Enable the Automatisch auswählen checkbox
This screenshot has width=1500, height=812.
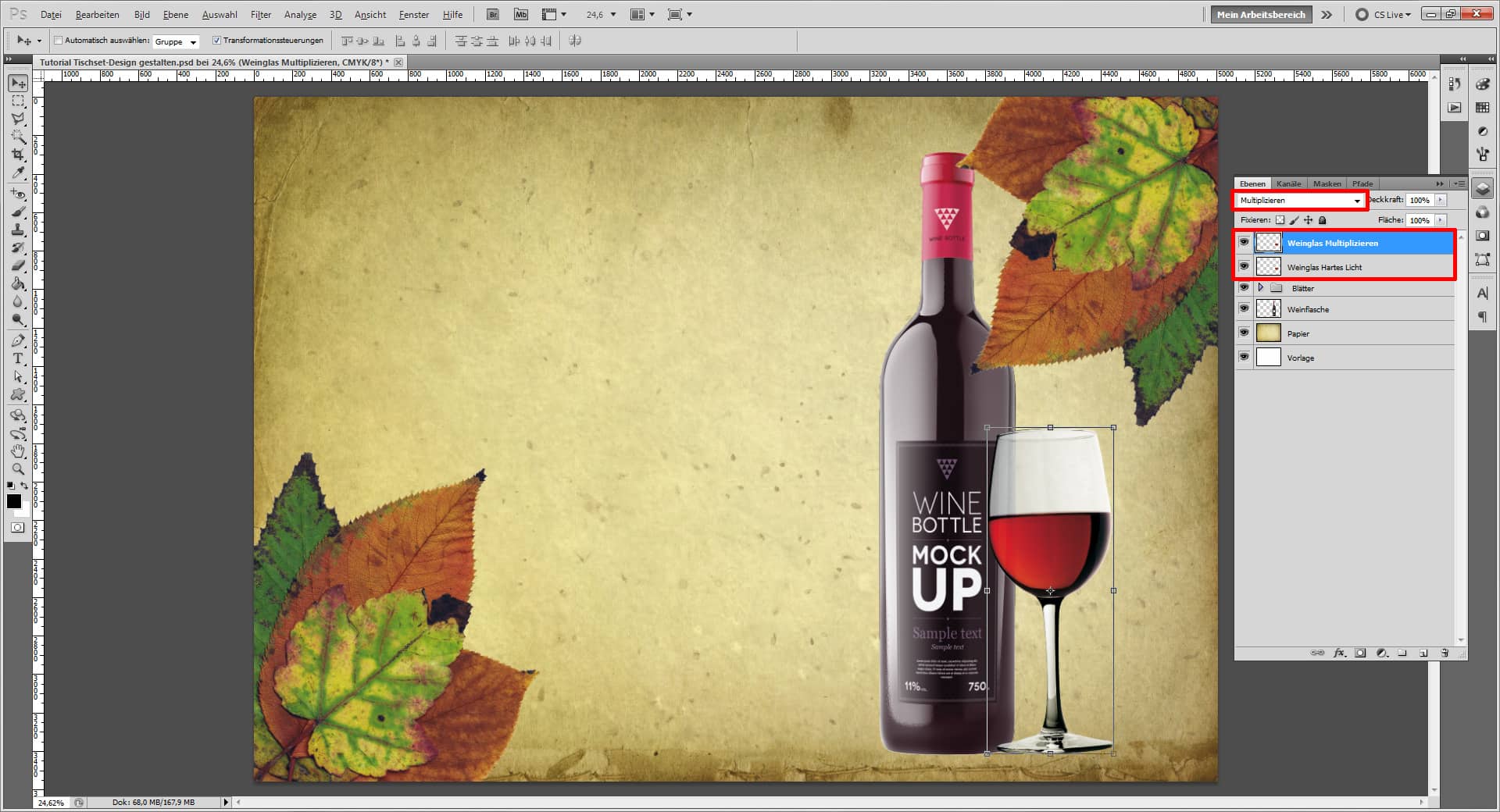point(59,41)
